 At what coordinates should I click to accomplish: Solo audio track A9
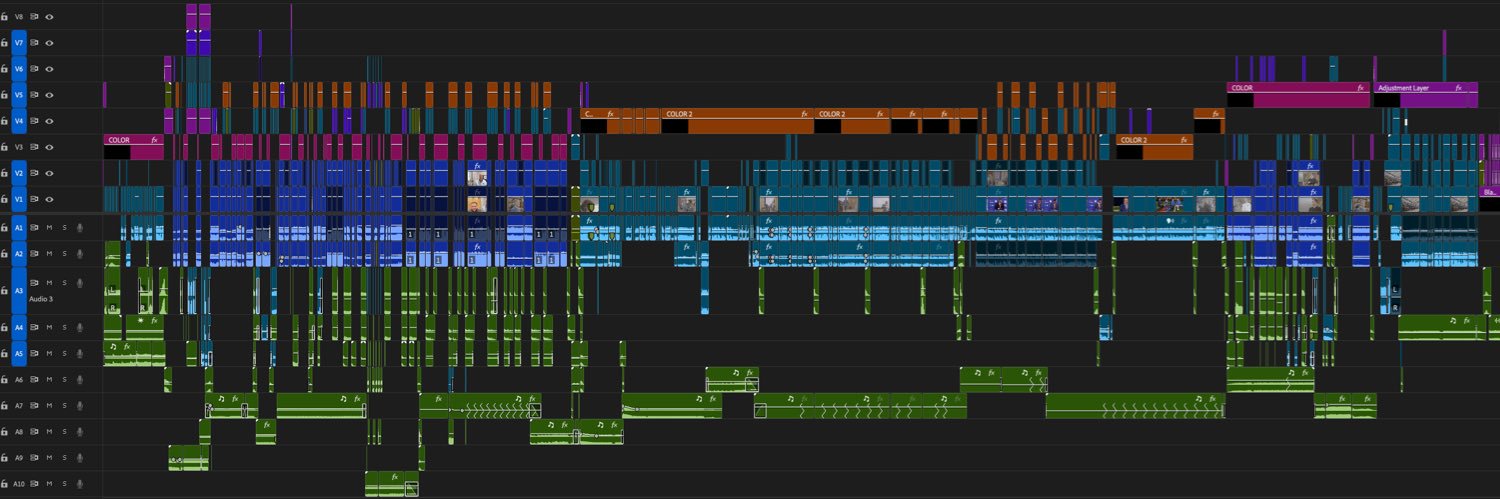point(64,458)
